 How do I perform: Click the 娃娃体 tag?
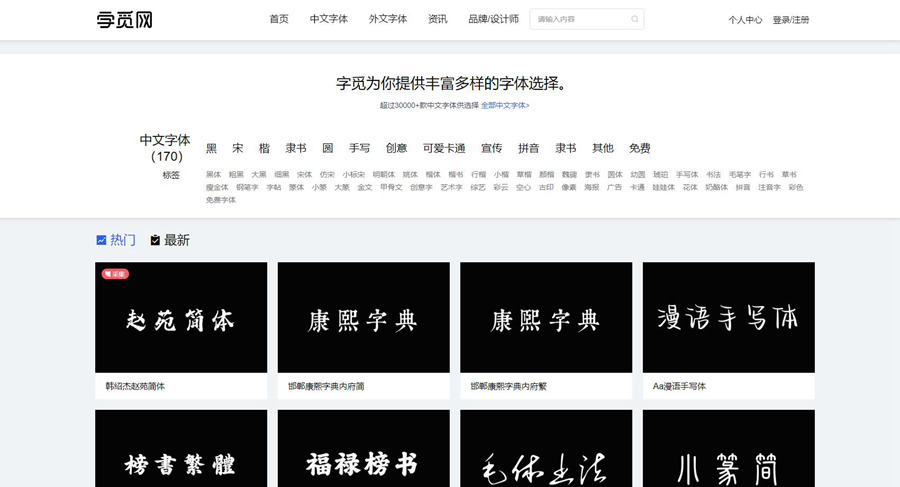pos(664,187)
